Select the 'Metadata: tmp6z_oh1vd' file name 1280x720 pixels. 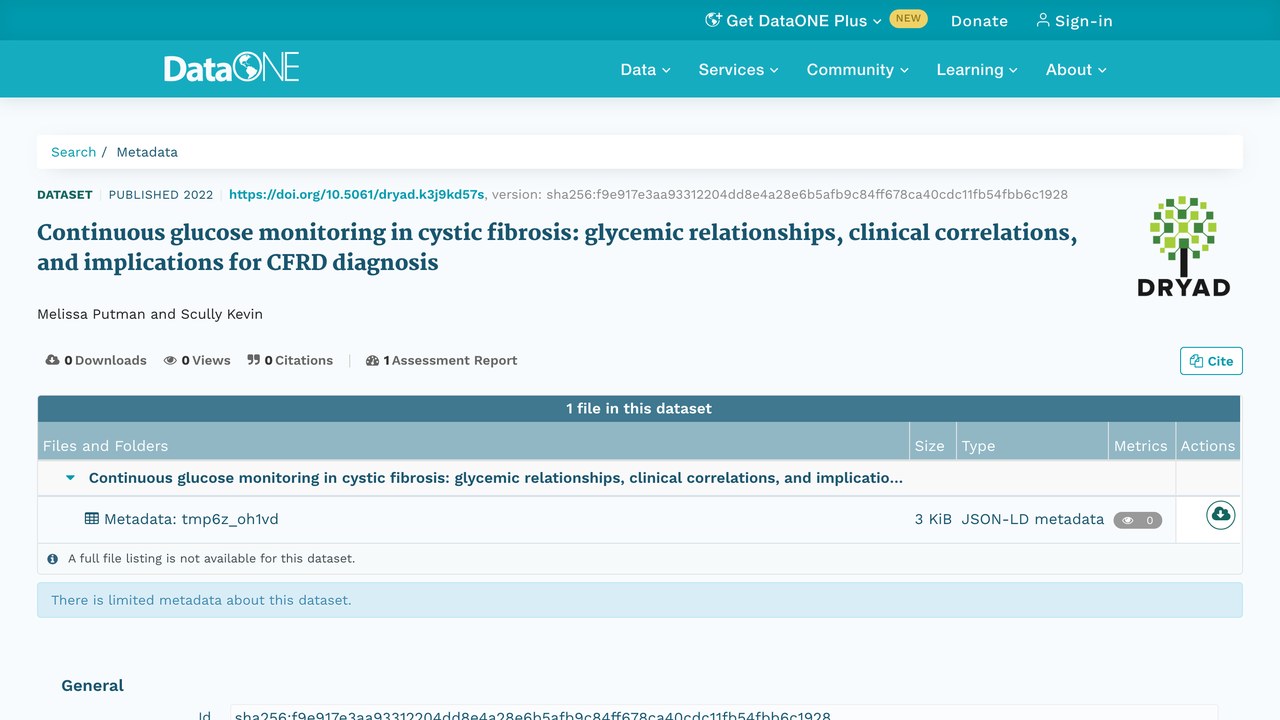191,519
